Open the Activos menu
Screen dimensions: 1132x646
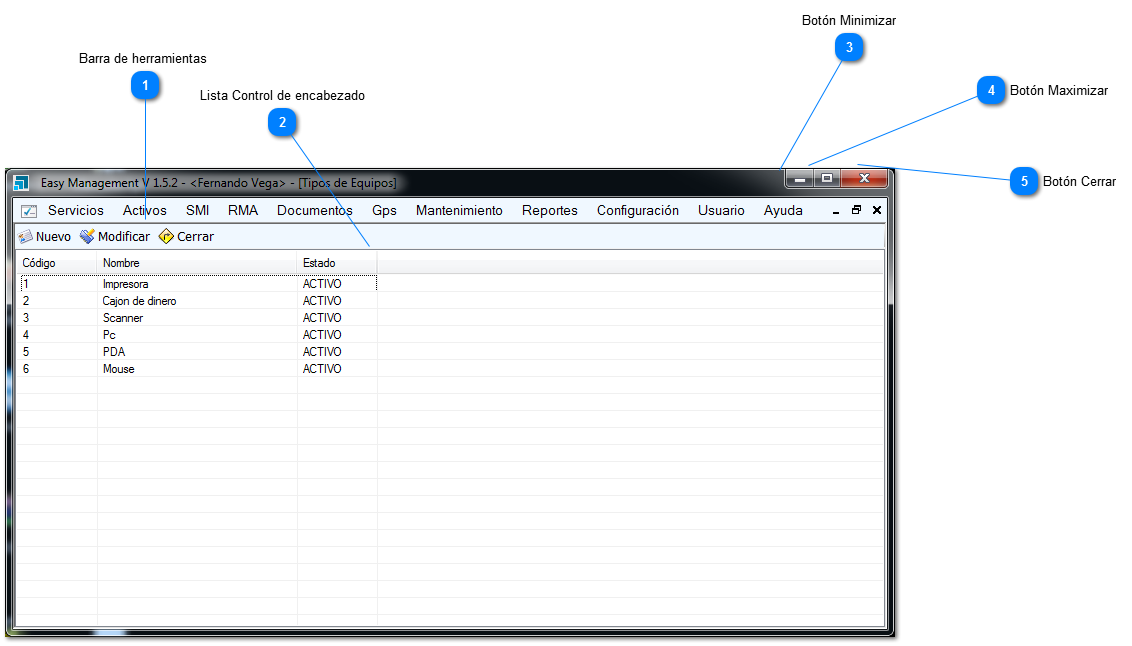[x=144, y=211]
